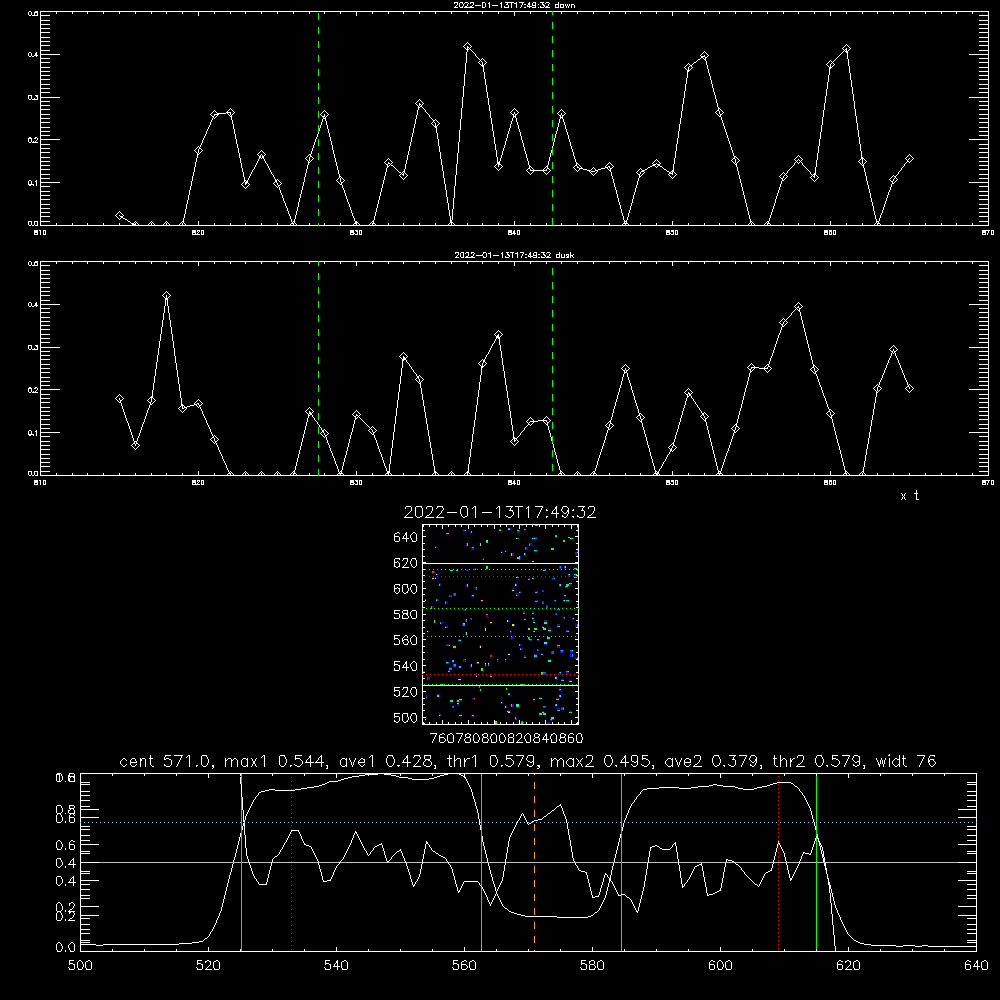Click the peak diamond near 818 in dusk plot

pyautogui.click(x=166, y=295)
